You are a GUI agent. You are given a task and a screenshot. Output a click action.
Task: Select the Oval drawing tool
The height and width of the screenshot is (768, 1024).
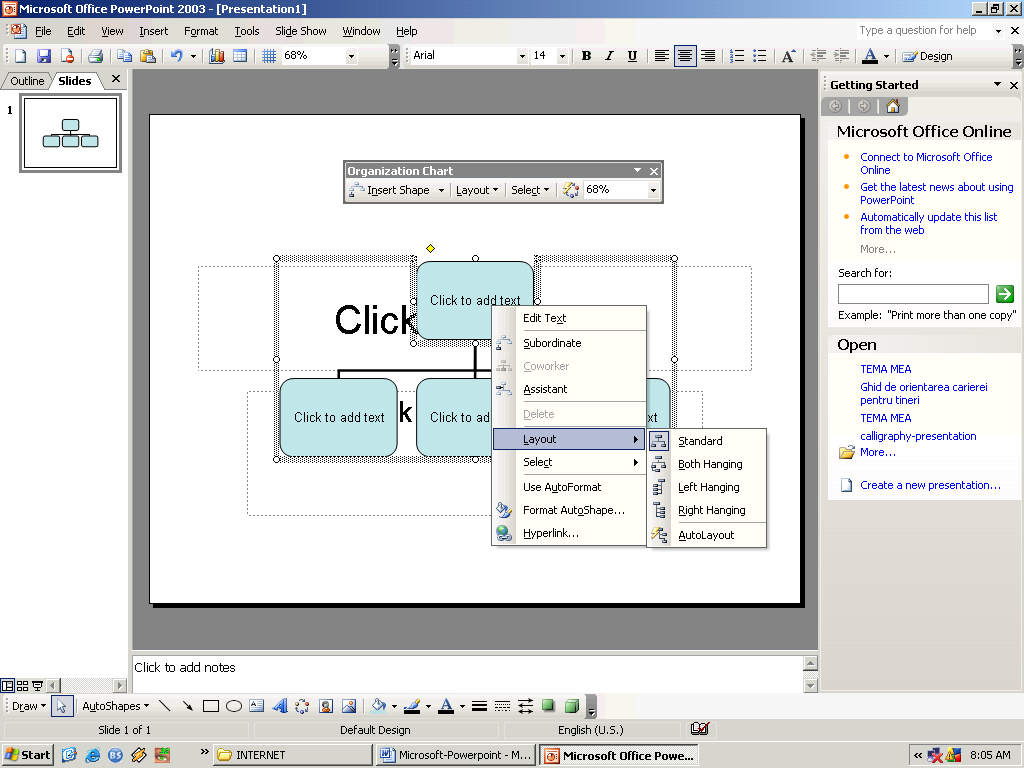(234, 706)
